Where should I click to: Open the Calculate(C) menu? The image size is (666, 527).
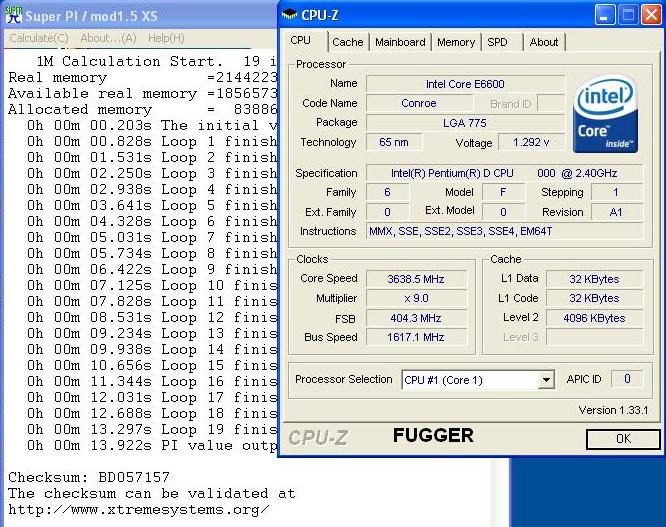[39, 38]
